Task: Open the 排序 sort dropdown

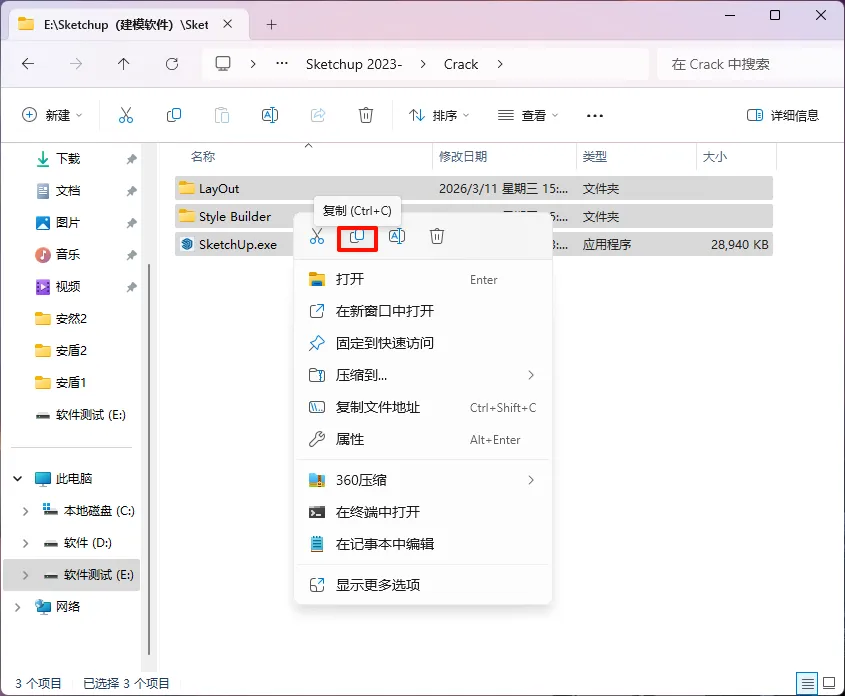Action: [439, 115]
